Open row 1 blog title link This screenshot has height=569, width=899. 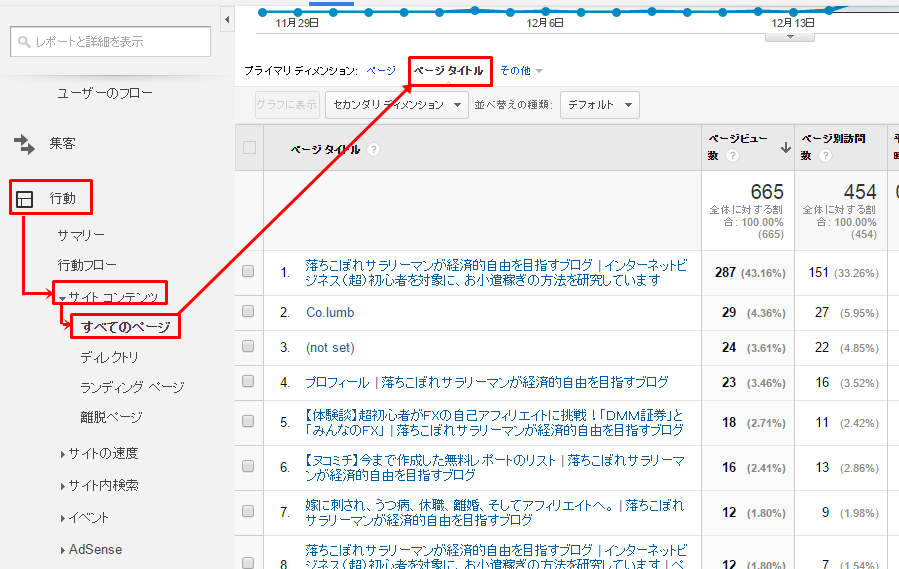pos(496,272)
